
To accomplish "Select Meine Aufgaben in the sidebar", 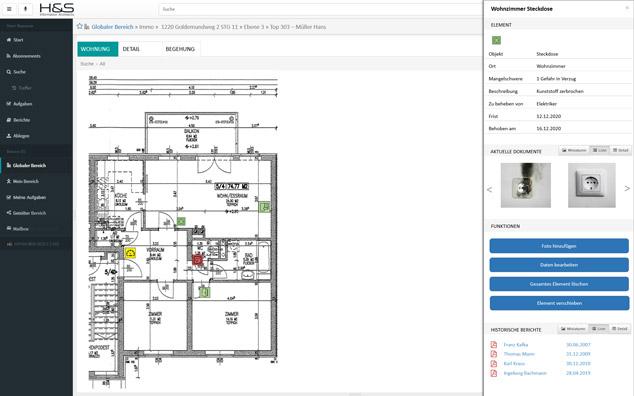I will point(26,197).
